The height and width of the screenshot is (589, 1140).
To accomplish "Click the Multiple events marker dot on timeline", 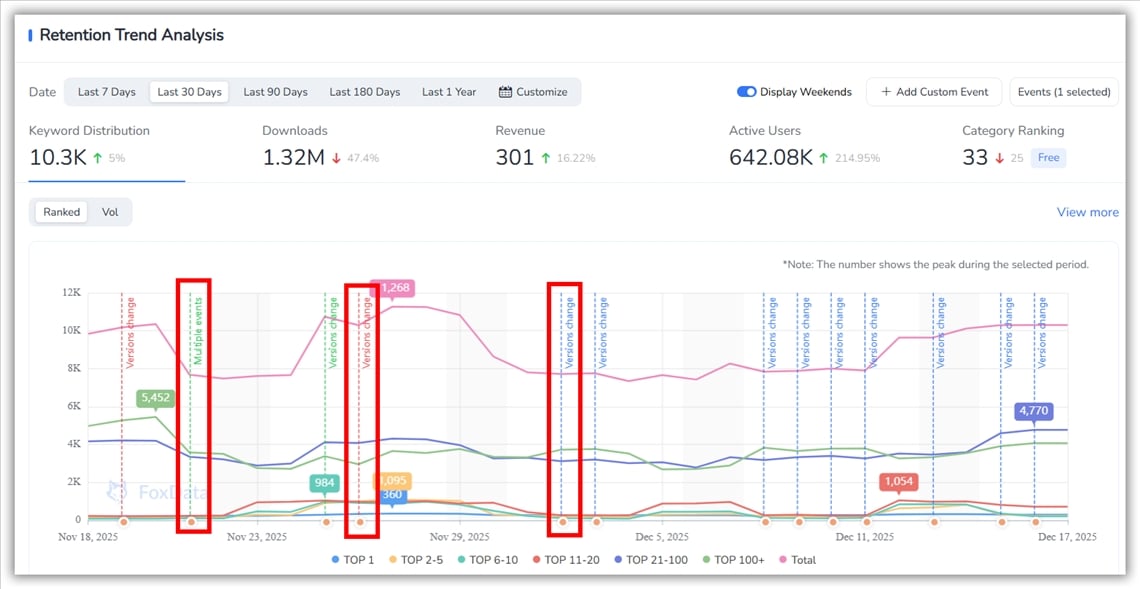I will point(191,522).
